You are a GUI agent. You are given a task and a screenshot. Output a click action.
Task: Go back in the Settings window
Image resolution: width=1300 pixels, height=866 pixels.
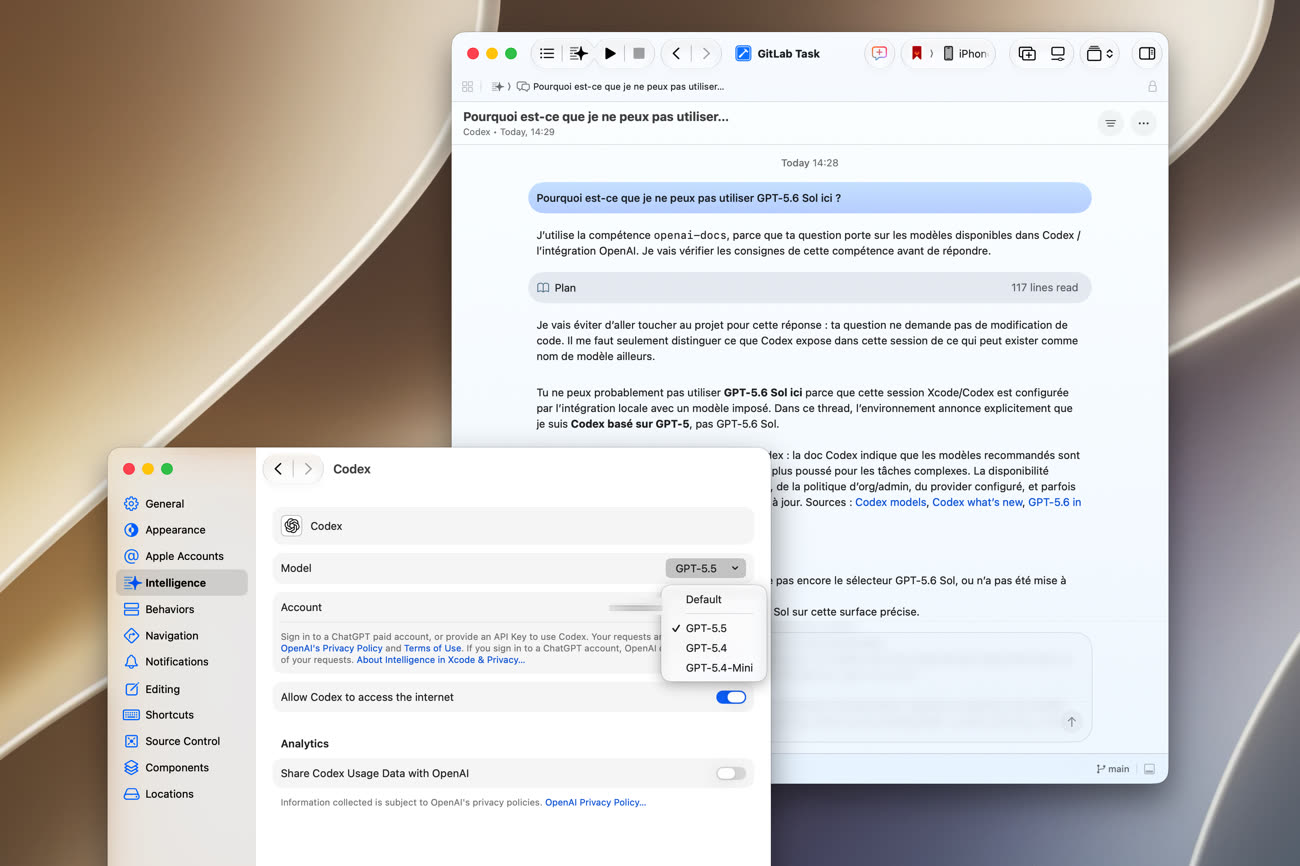coord(278,469)
